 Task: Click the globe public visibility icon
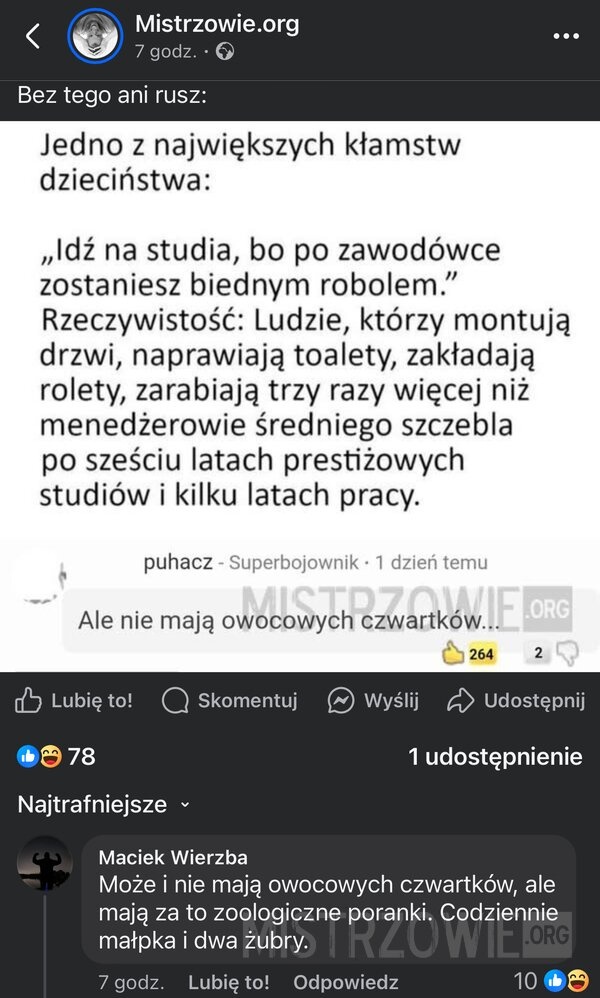coord(225,52)
